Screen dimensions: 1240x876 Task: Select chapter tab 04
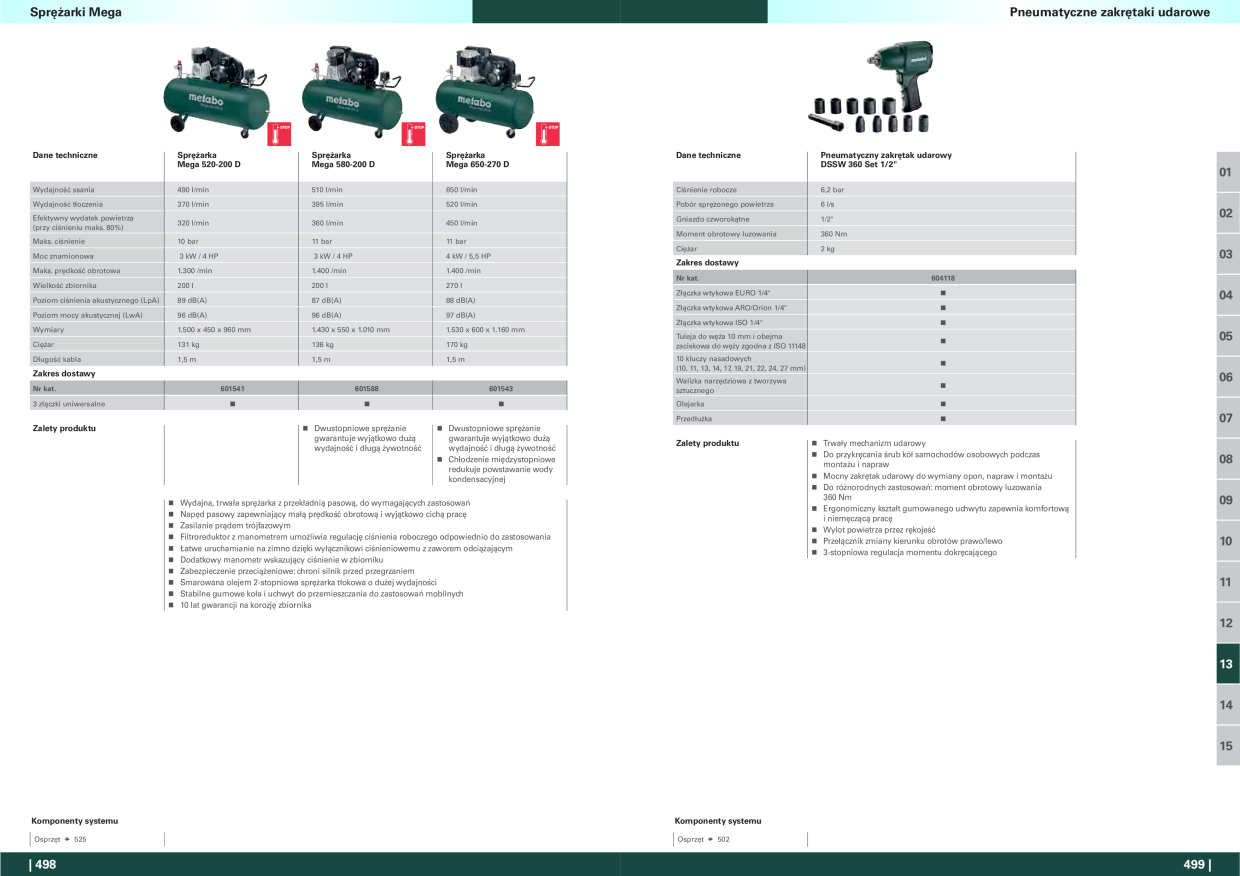pyautogui.click(x=1227, y=295)
